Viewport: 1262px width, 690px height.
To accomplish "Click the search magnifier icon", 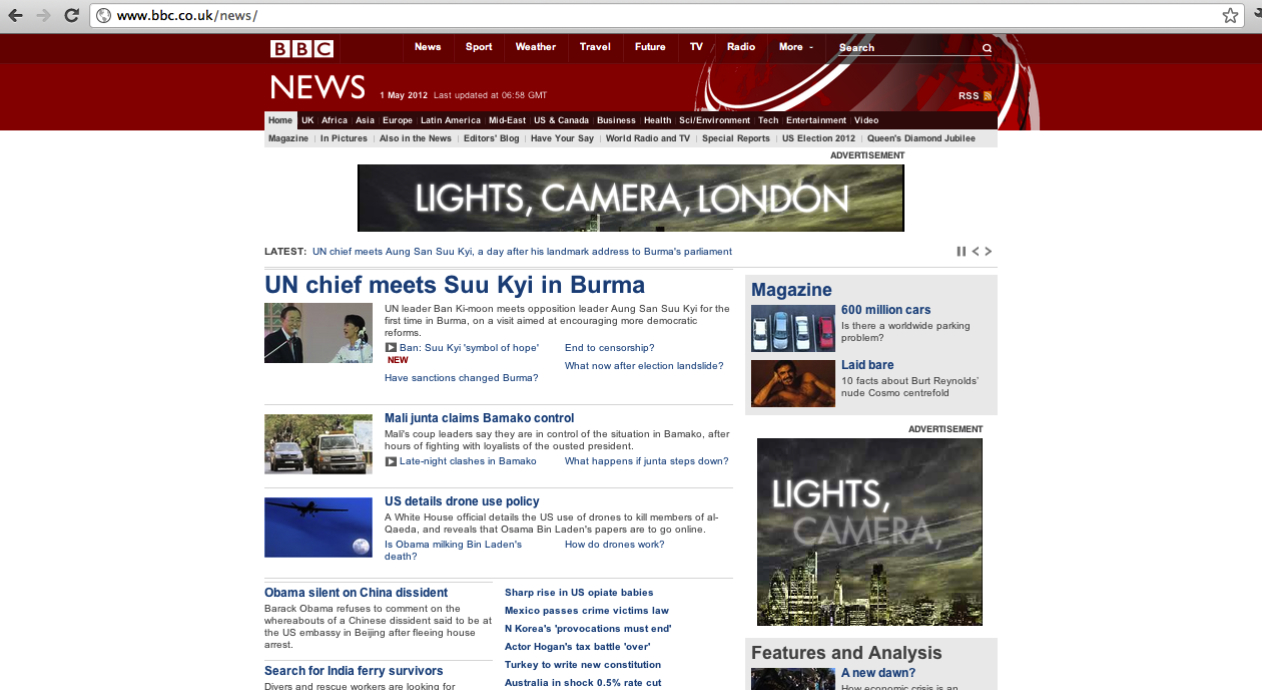I will (987, 48).
